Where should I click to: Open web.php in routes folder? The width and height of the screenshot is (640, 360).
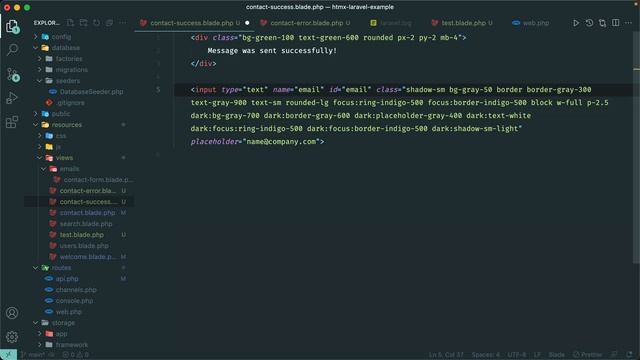pos(69,312)
